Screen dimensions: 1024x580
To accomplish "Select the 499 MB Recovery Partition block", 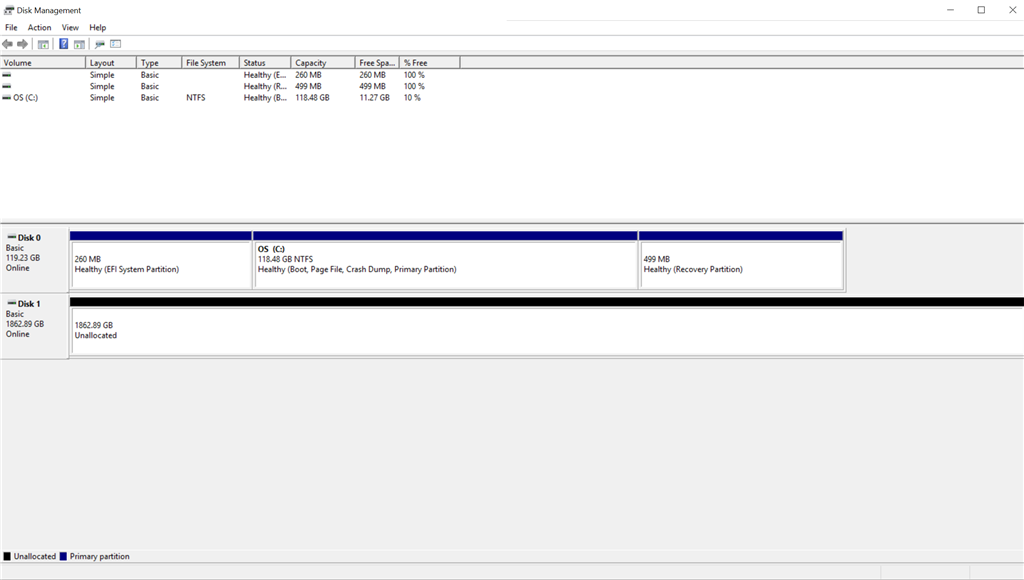I will (741, 260).
